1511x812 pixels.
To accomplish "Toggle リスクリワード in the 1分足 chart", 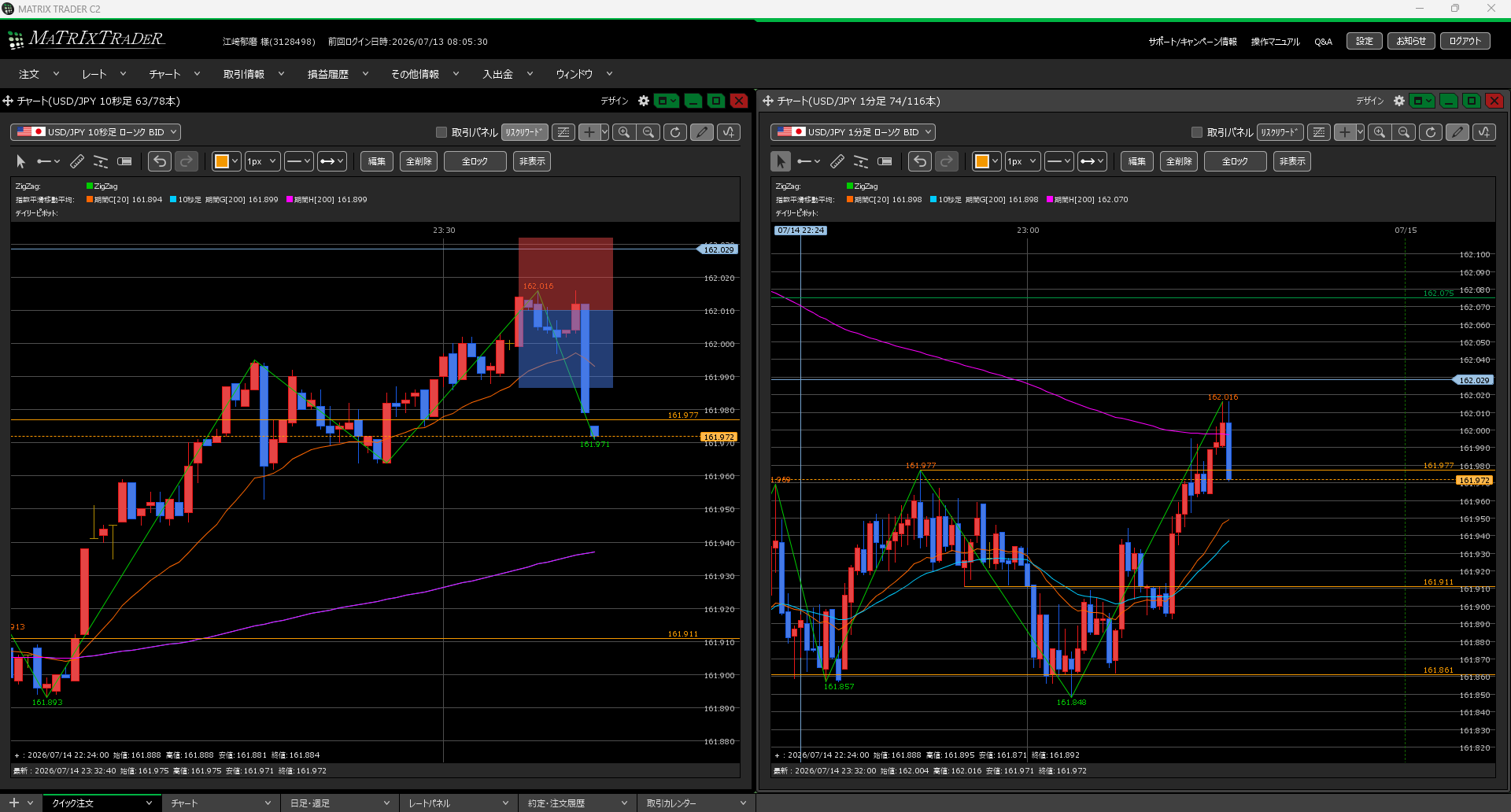I will point(1280,132).
